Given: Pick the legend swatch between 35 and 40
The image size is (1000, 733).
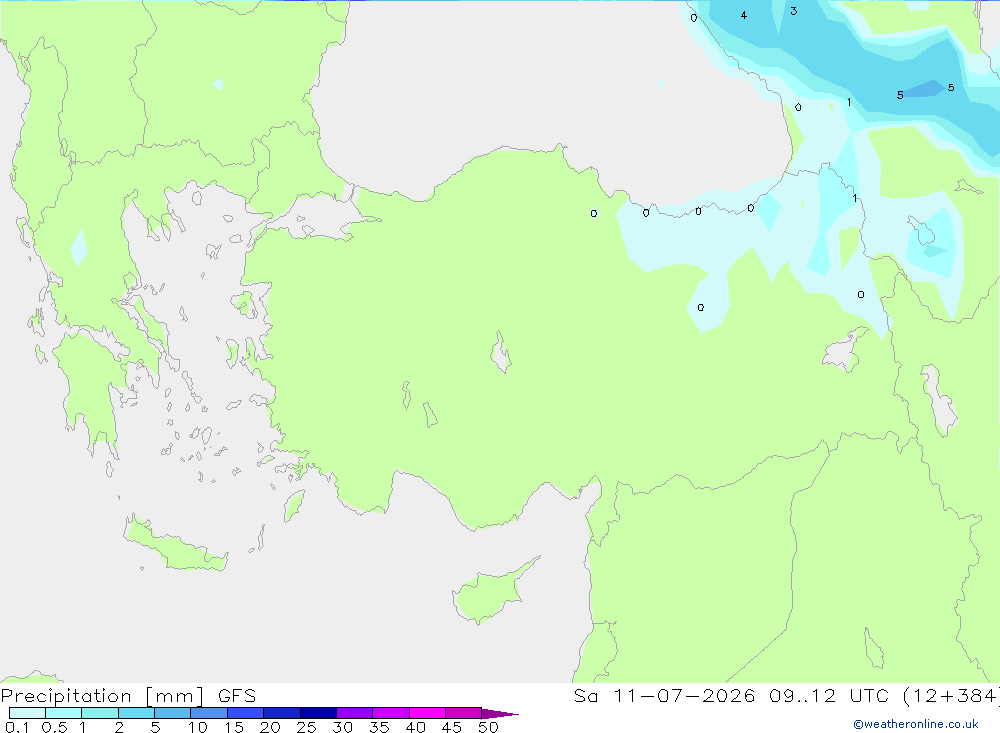Looking at the screenshot, I should pos(391,713).
